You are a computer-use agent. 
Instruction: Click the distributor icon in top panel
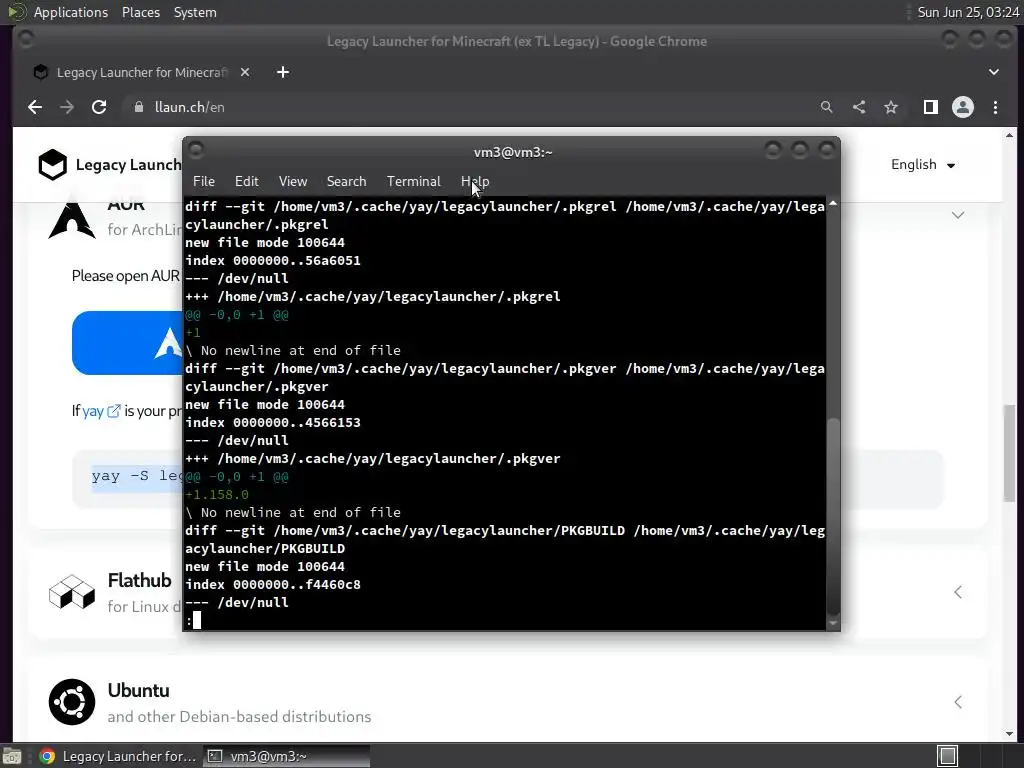coord(16,12)
